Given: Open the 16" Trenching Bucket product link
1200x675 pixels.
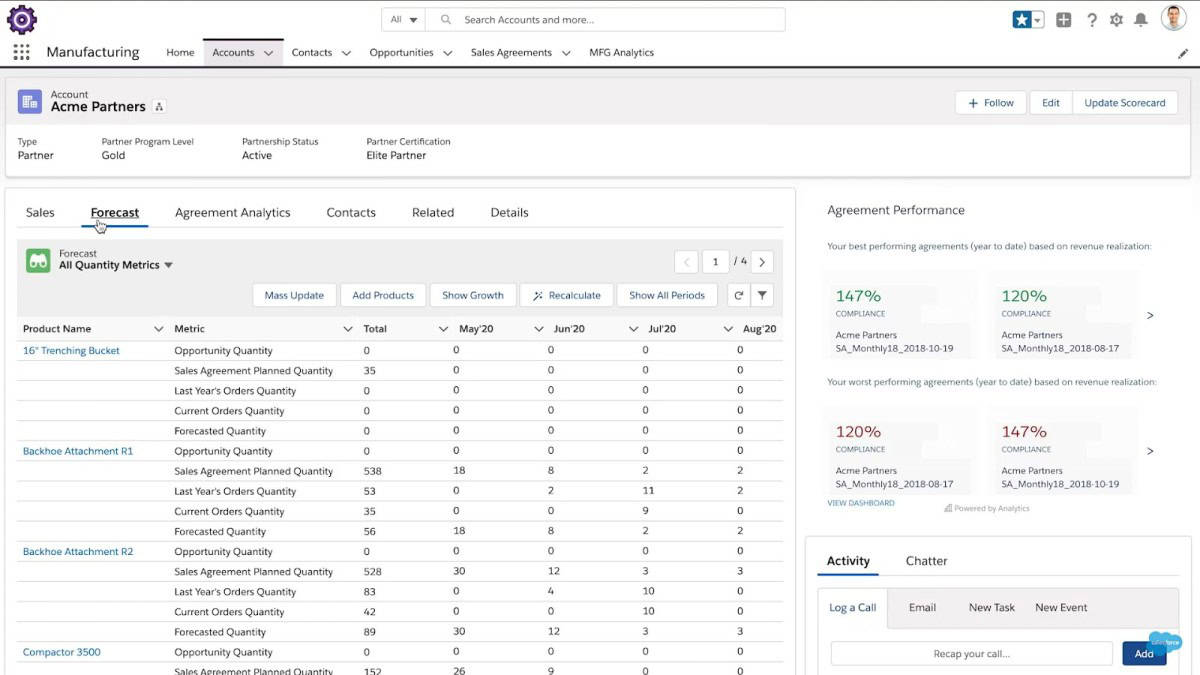Looking at the screenshot, I should click(71, 351).
